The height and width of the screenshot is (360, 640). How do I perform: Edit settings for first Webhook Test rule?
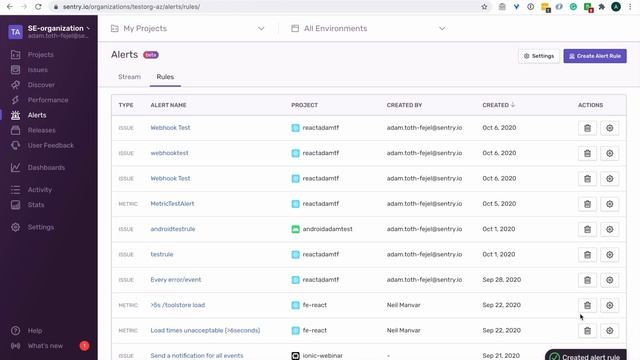(609, 128)
